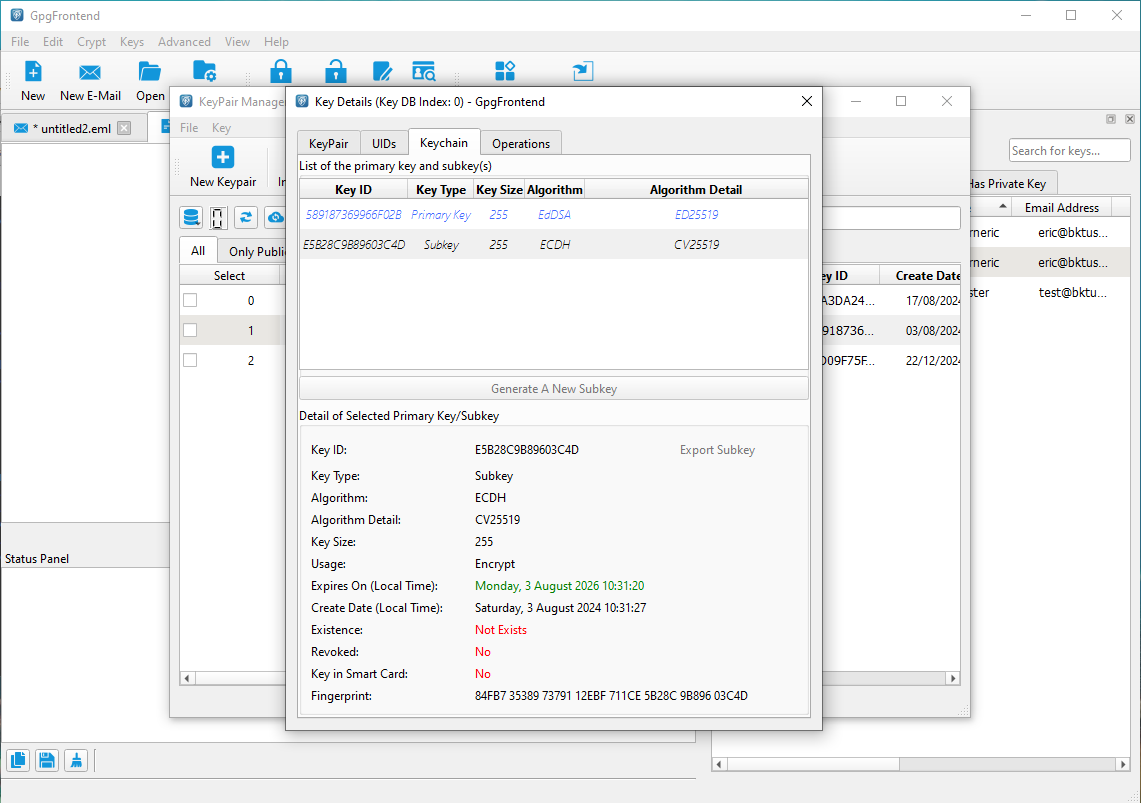The height and width of the screenshot is (803, 1141).
Task: Switch to the KeyPair tab
Action: point(329,143)
